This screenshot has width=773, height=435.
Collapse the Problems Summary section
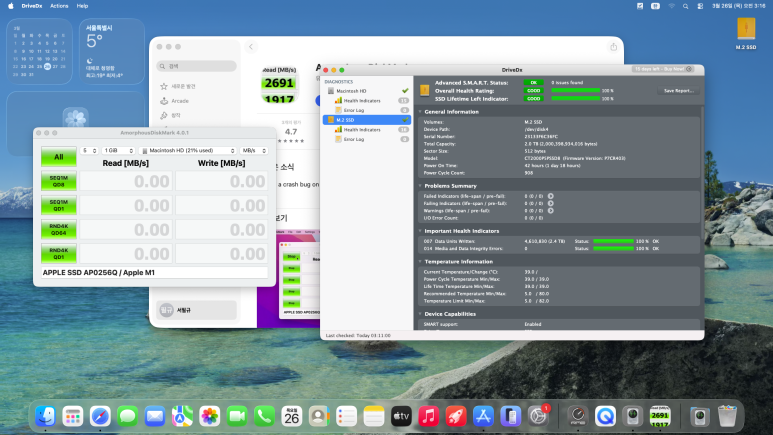(x=420, y=186)
